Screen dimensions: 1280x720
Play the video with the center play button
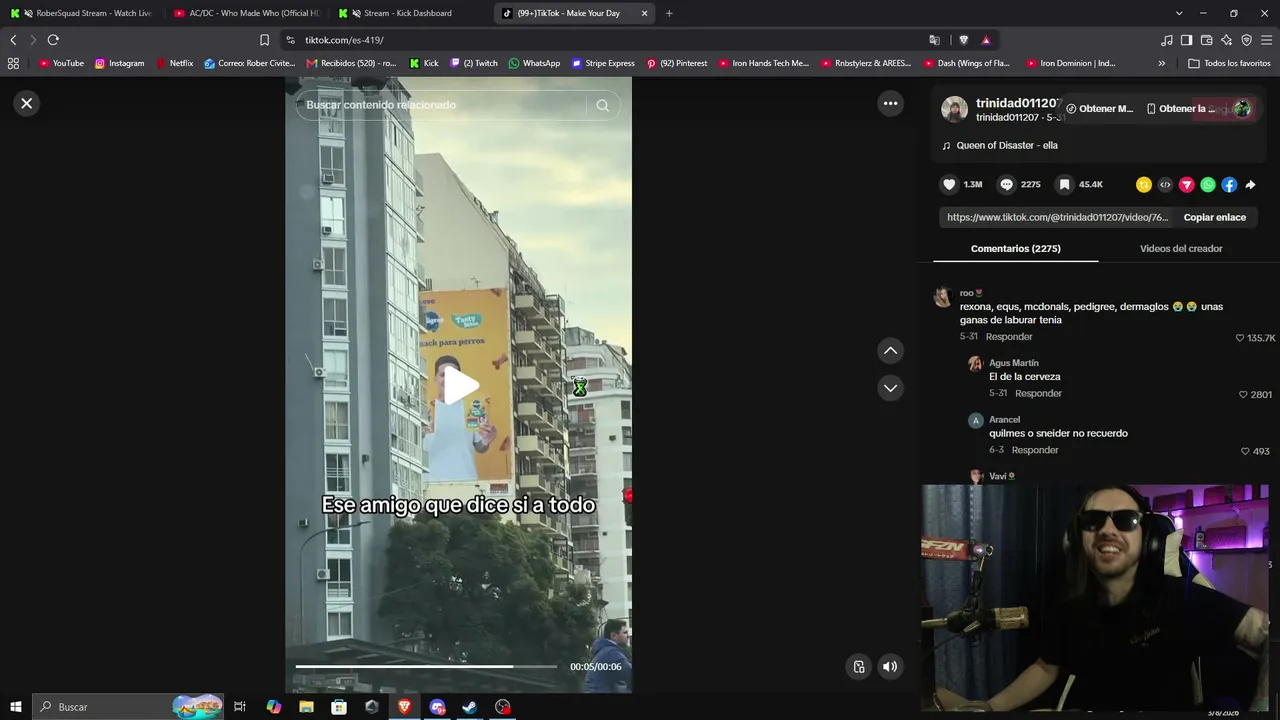click(x=459, y=386)
